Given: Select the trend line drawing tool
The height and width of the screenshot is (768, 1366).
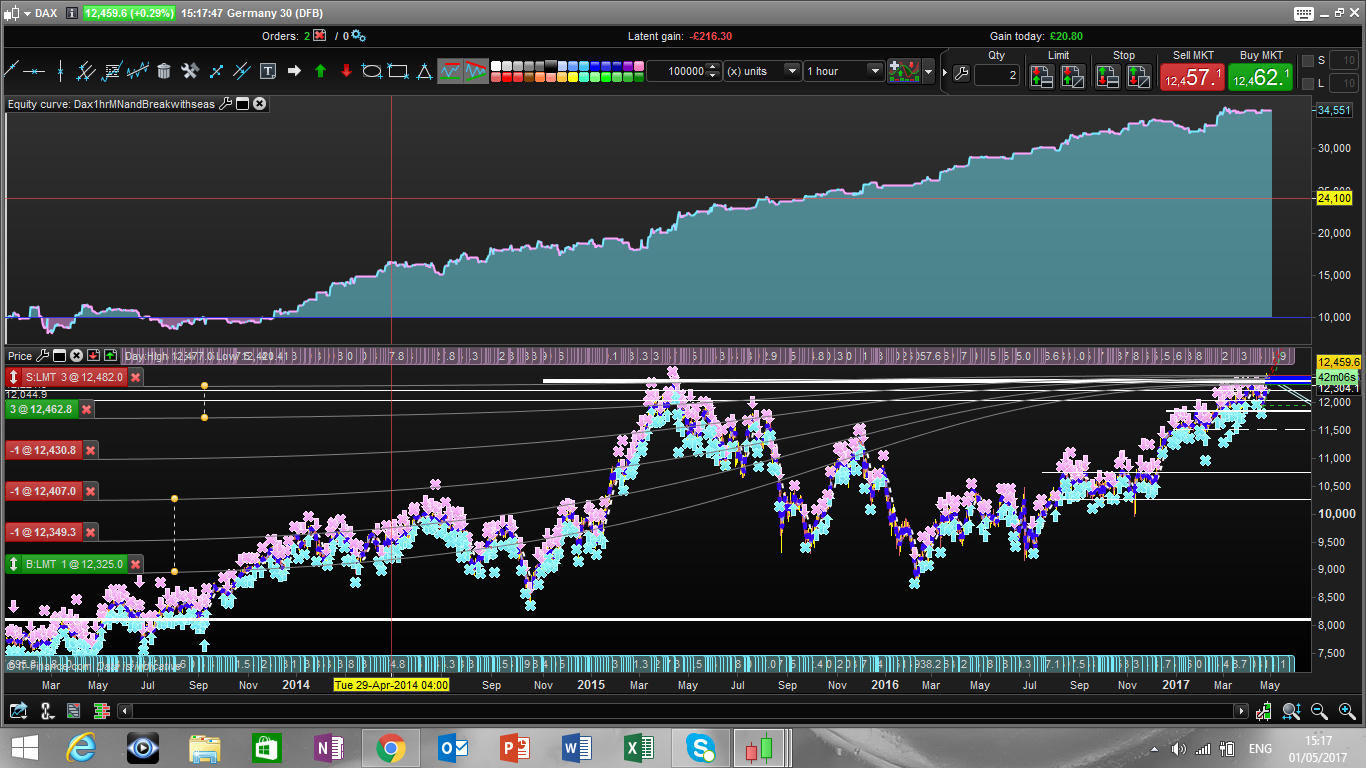Looking at the screenshot, I should coord(12,71).
